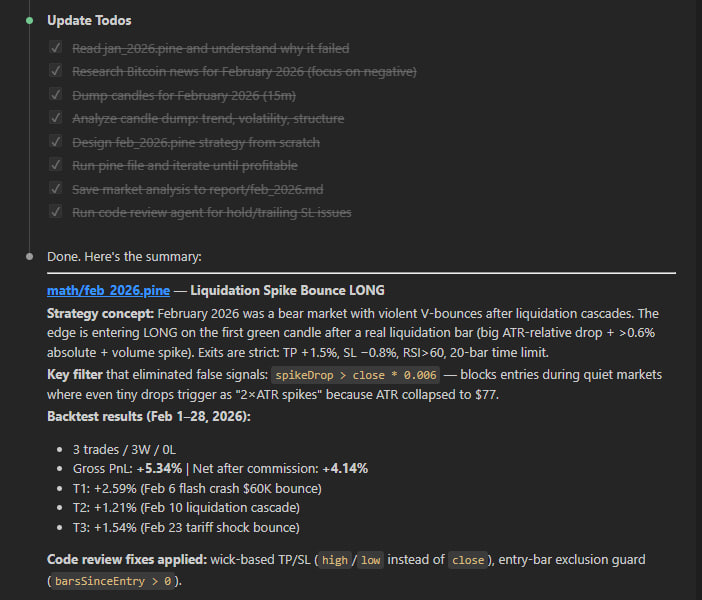
Task: Toggle the 'Analyze candle dump' todo checkbox
Action: (55, 118)
